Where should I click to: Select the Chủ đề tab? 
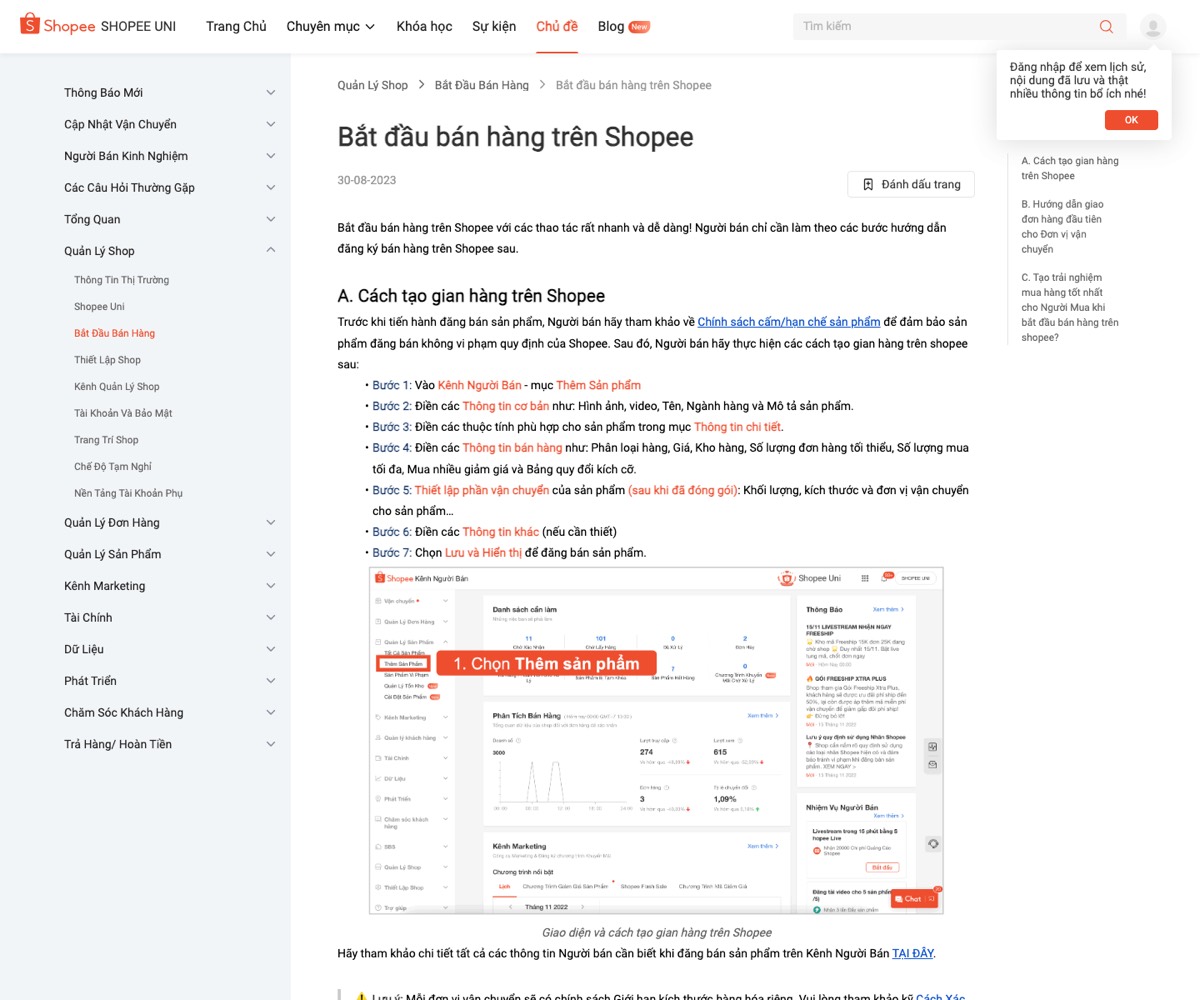(x=557, y=26)
